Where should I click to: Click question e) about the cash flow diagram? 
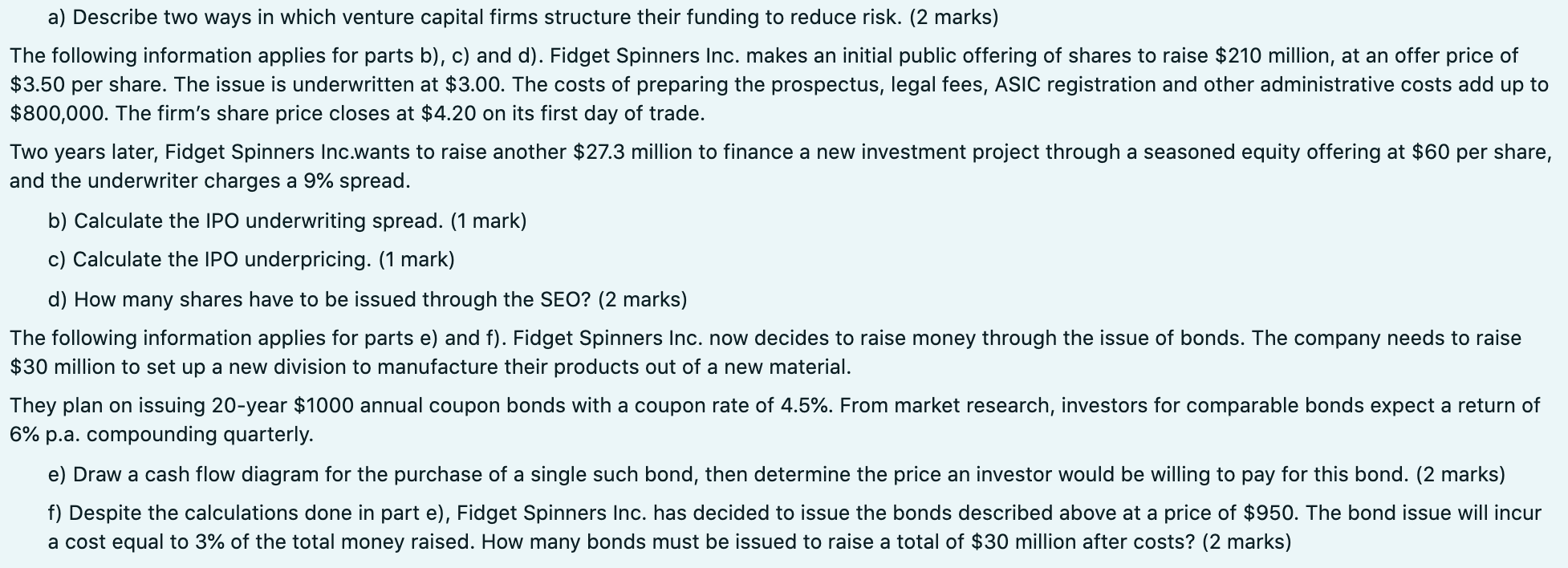click(776, 474)
